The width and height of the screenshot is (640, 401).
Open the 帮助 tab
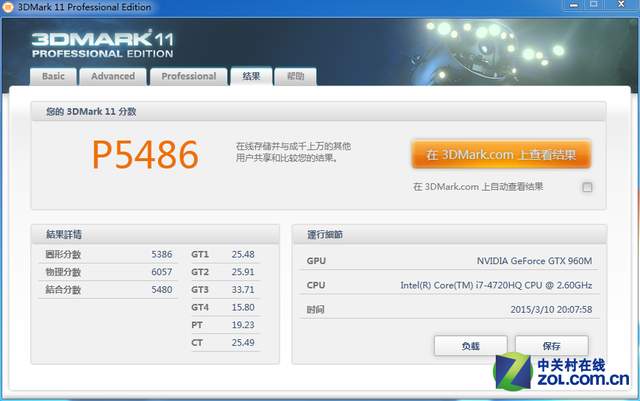coord(296,76)
